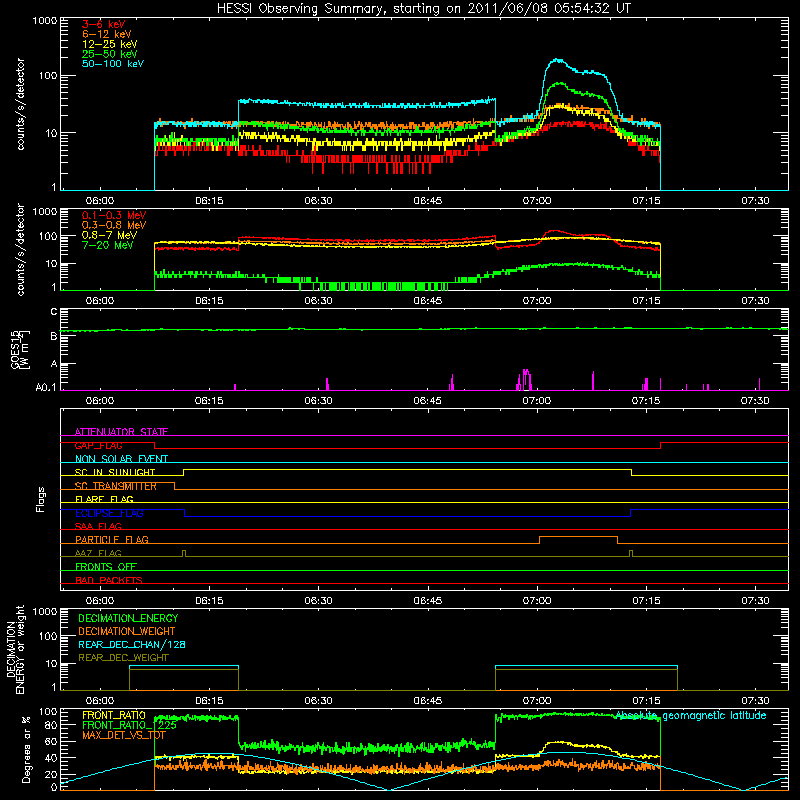
Task: Click the 'DECIMATION ENERGY or weight' axis label
Action: click(15, 649)
